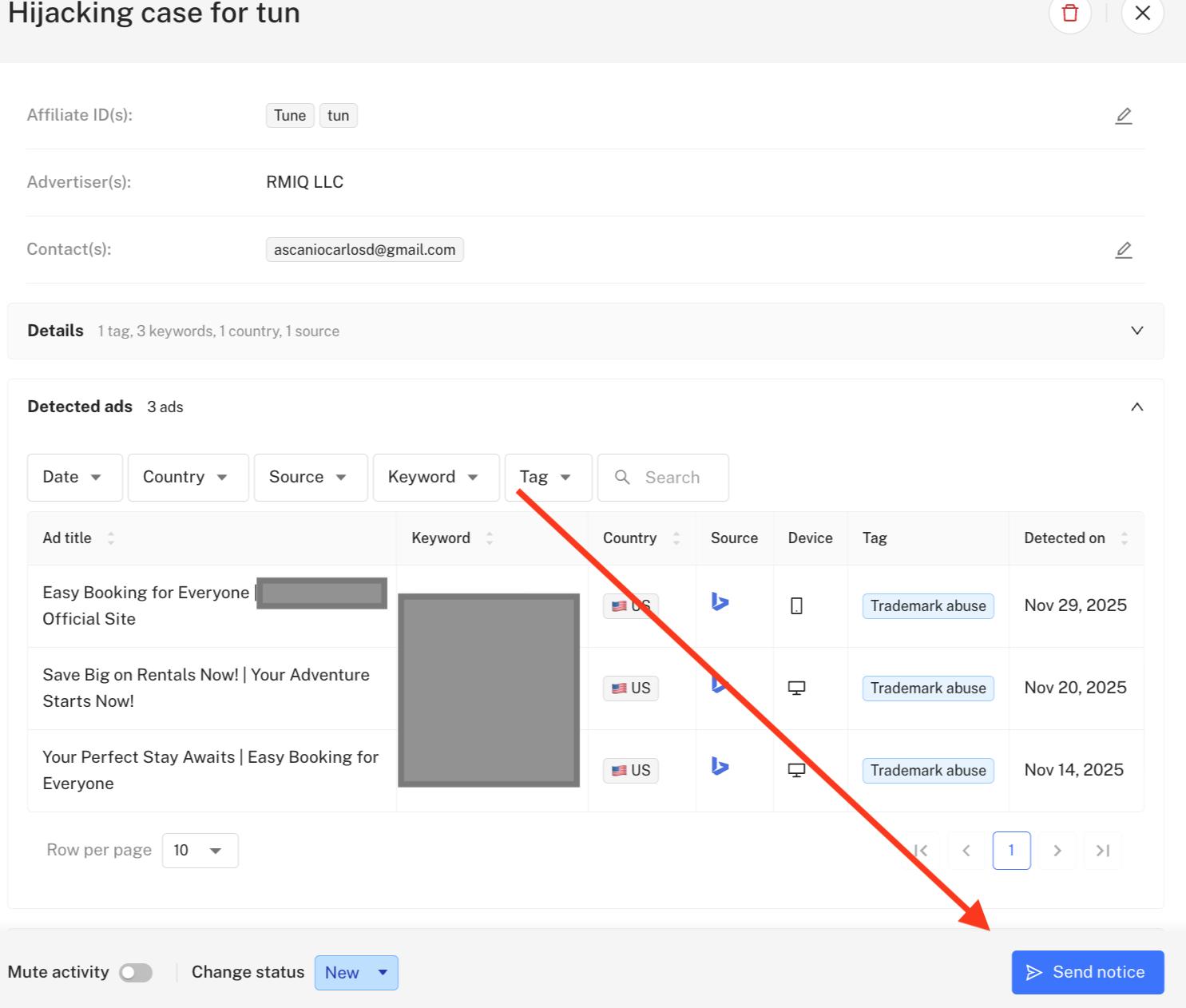Open the Change status New dropdown
Image resolution: width=1186 pixels, height=1008 pixels.
click(356, 973)
